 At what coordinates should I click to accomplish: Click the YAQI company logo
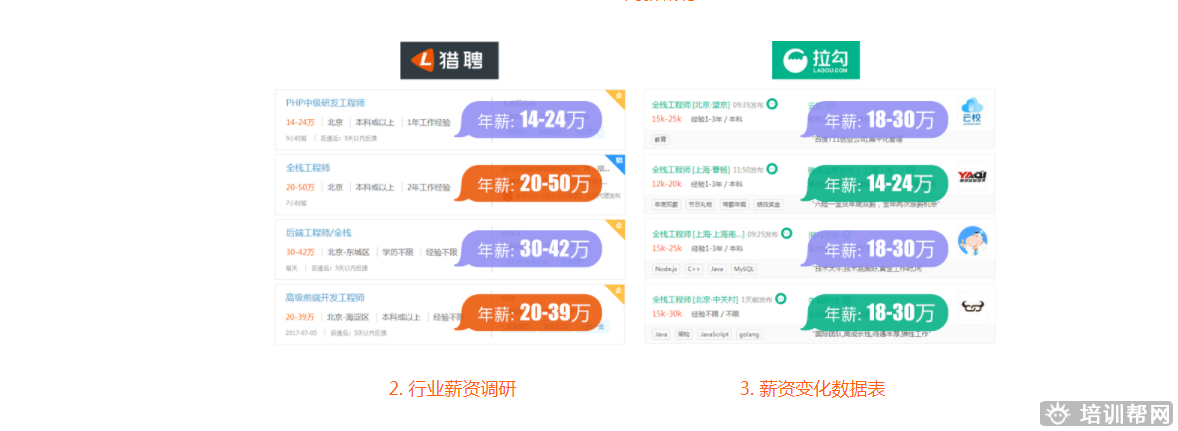[972, 177]
